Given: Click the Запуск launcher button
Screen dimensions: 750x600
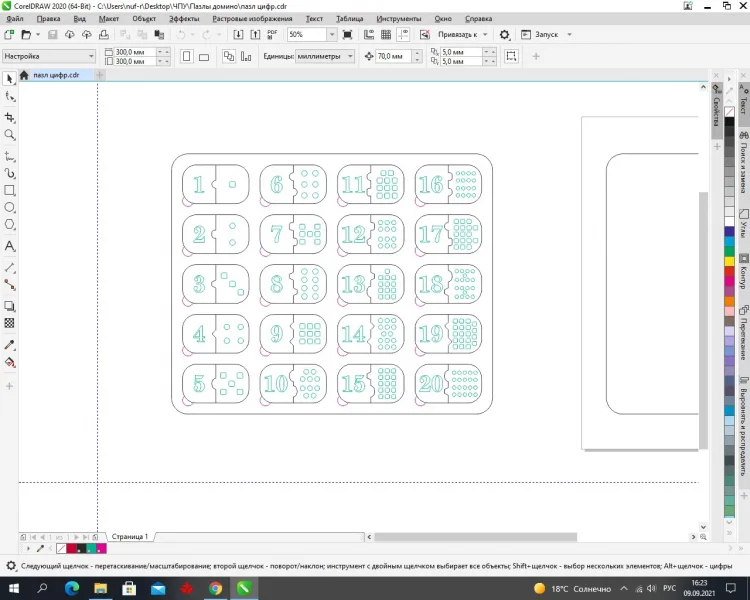Looking at the screenshot, I should click(540, 34).
